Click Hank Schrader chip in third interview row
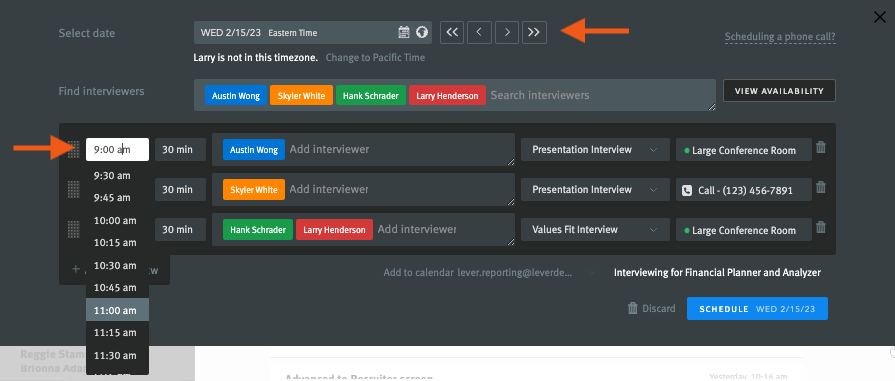The height and width of the screenshot is (381, 895). tap(258, 230)
